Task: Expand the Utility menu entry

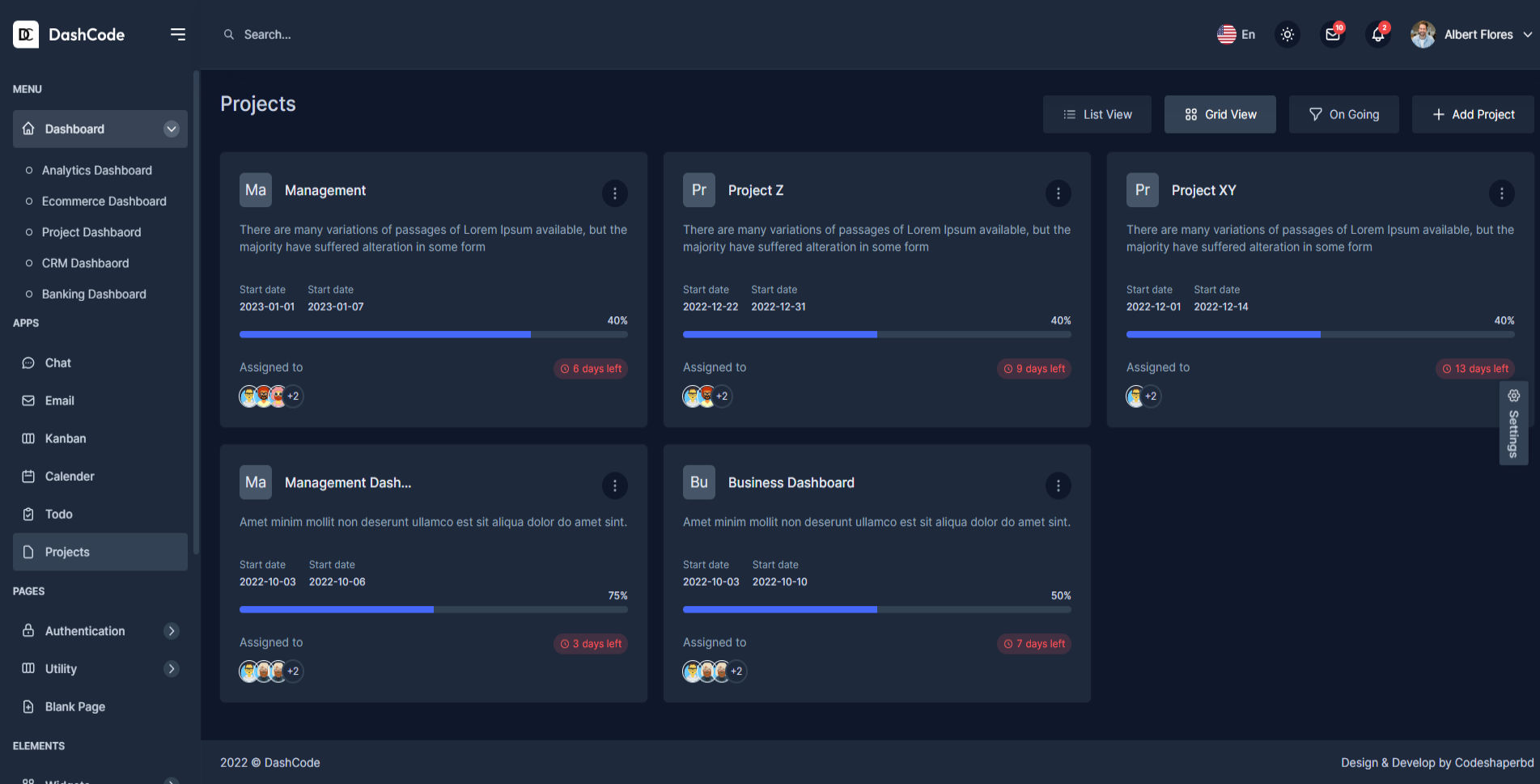Action: [x=60, y=668]
